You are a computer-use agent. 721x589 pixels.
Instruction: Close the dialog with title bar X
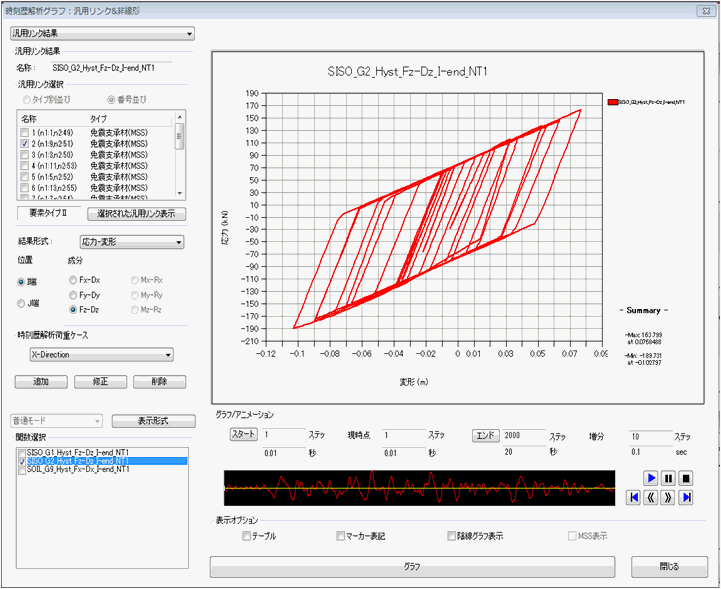pyautogui.click(x=706, y=11)
